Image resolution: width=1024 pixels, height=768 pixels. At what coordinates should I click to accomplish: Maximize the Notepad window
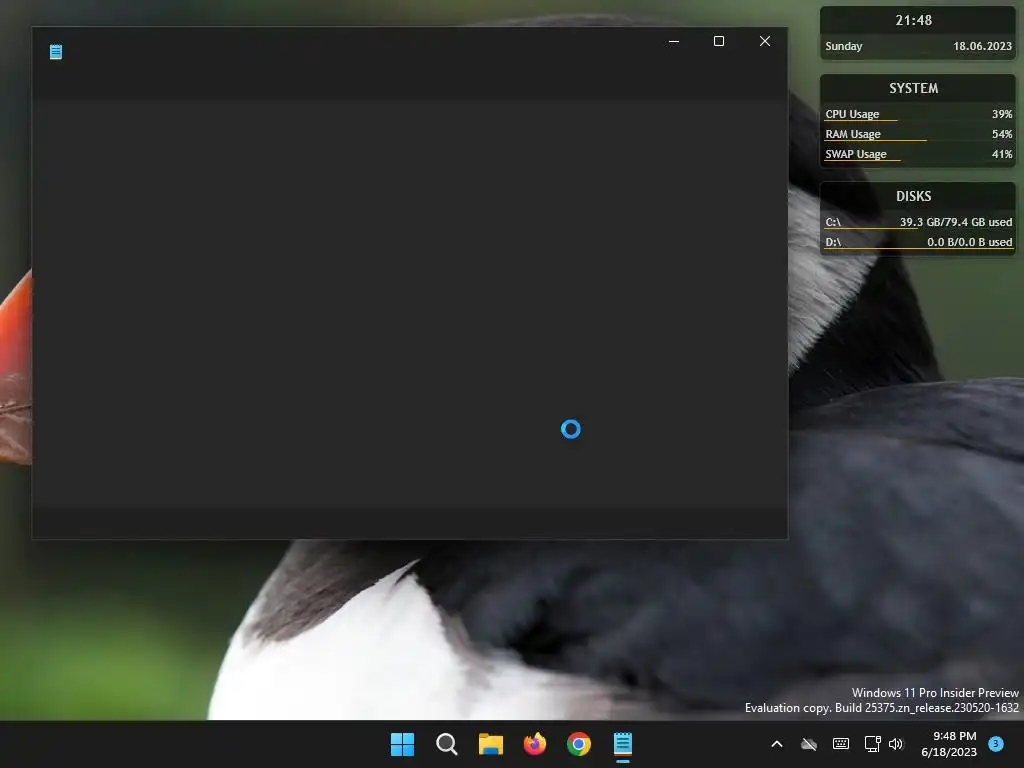(719, 41)
